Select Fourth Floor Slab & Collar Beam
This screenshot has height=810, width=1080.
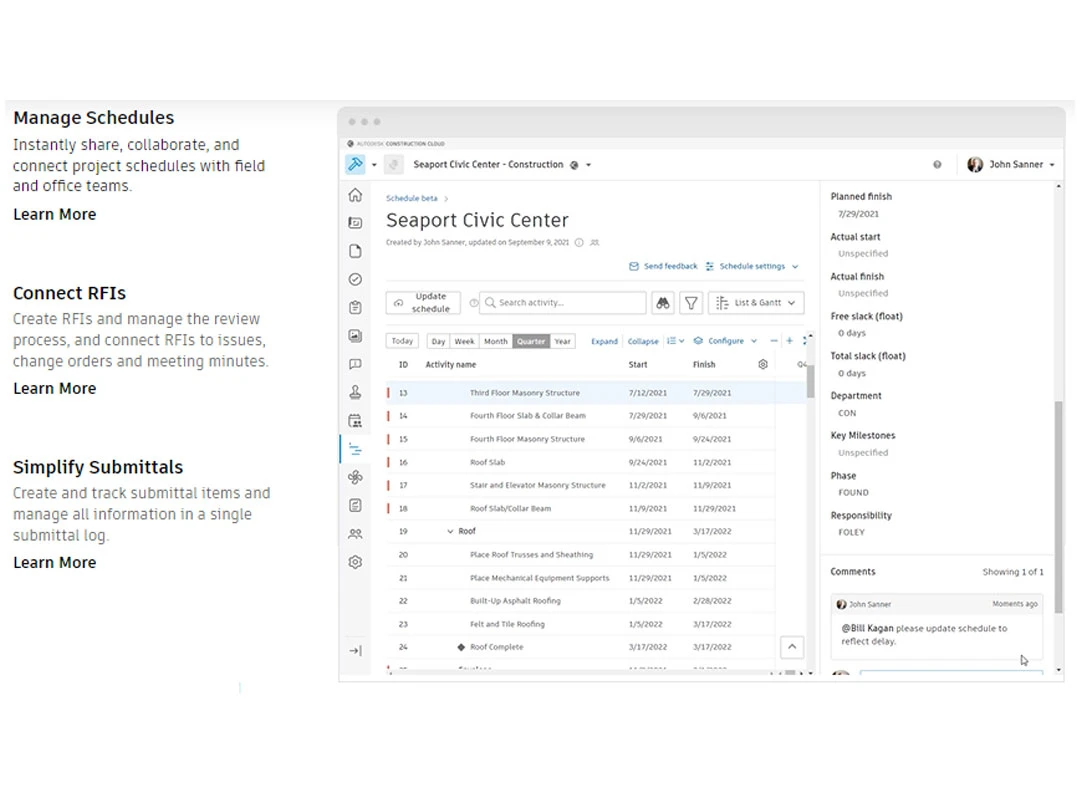coord(580,416)
